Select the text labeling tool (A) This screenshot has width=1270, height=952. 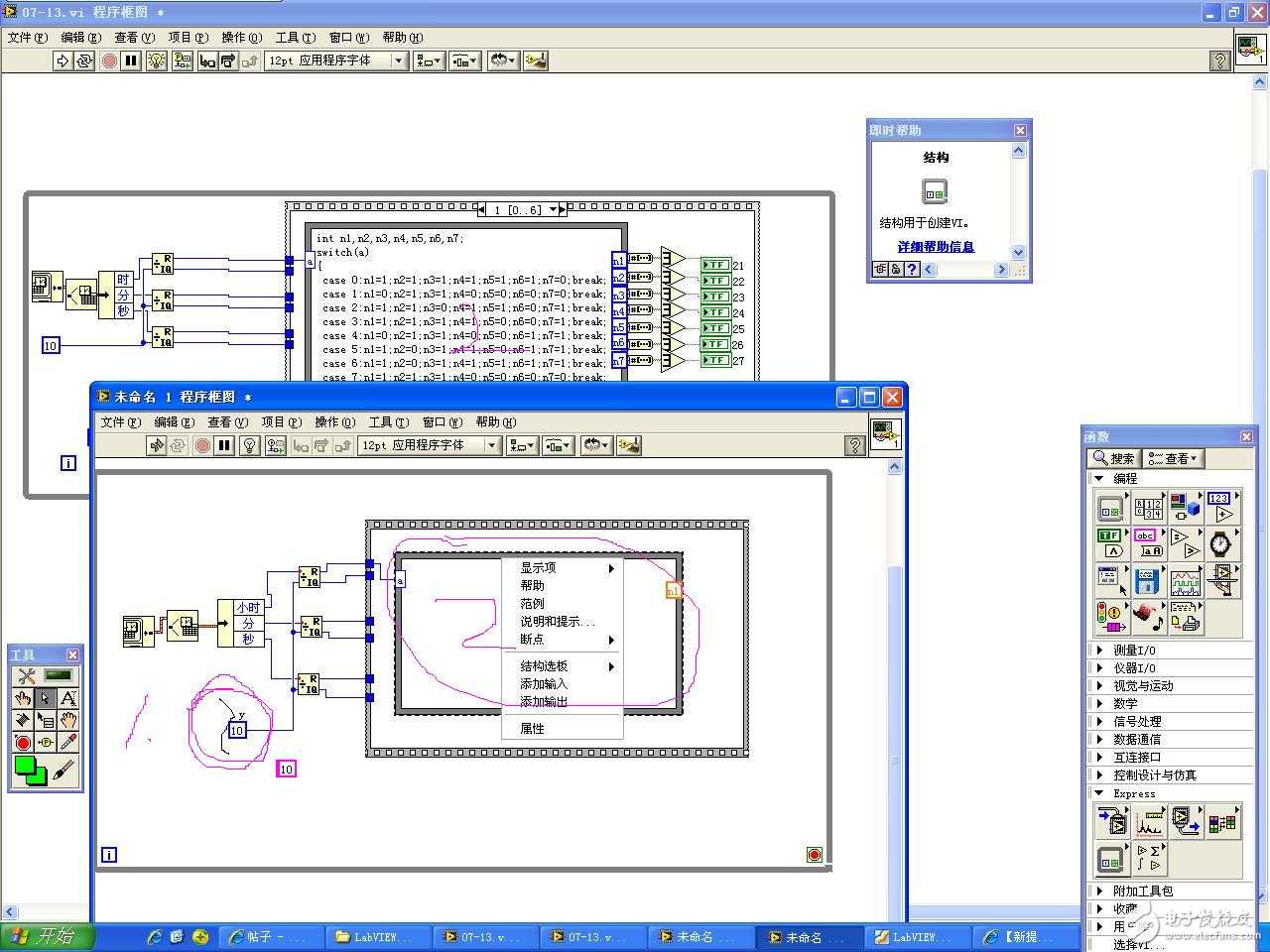pyautogui.click(x=68, y=698)
